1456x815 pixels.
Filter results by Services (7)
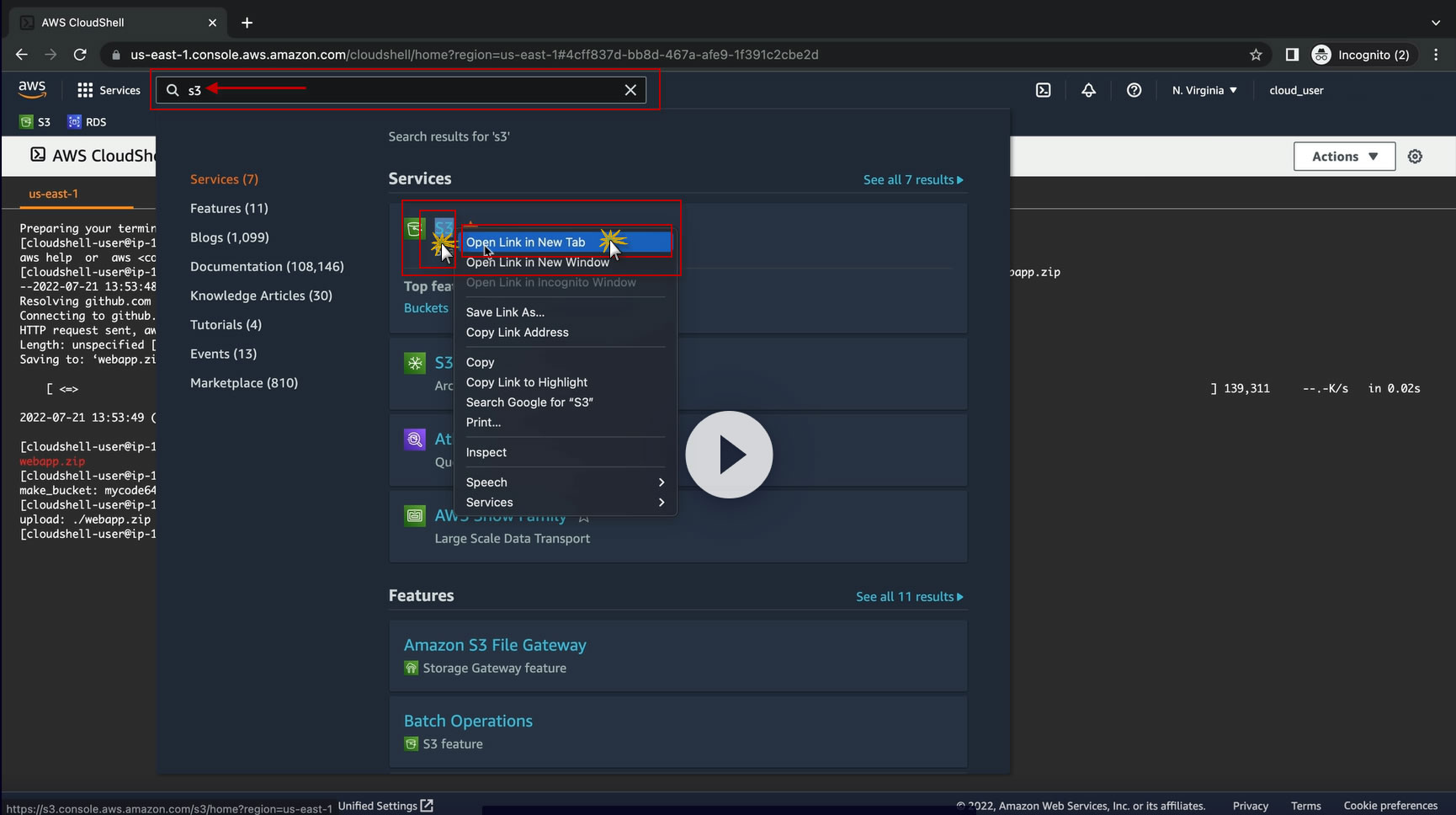pyautogui.click(x=224, y=179)
